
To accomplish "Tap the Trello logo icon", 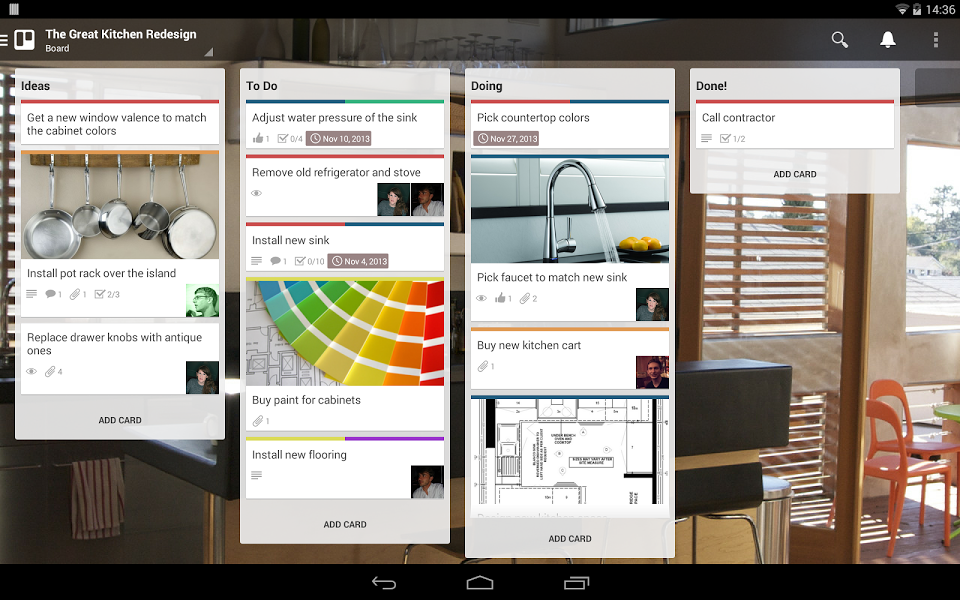I will click(24, 40).
